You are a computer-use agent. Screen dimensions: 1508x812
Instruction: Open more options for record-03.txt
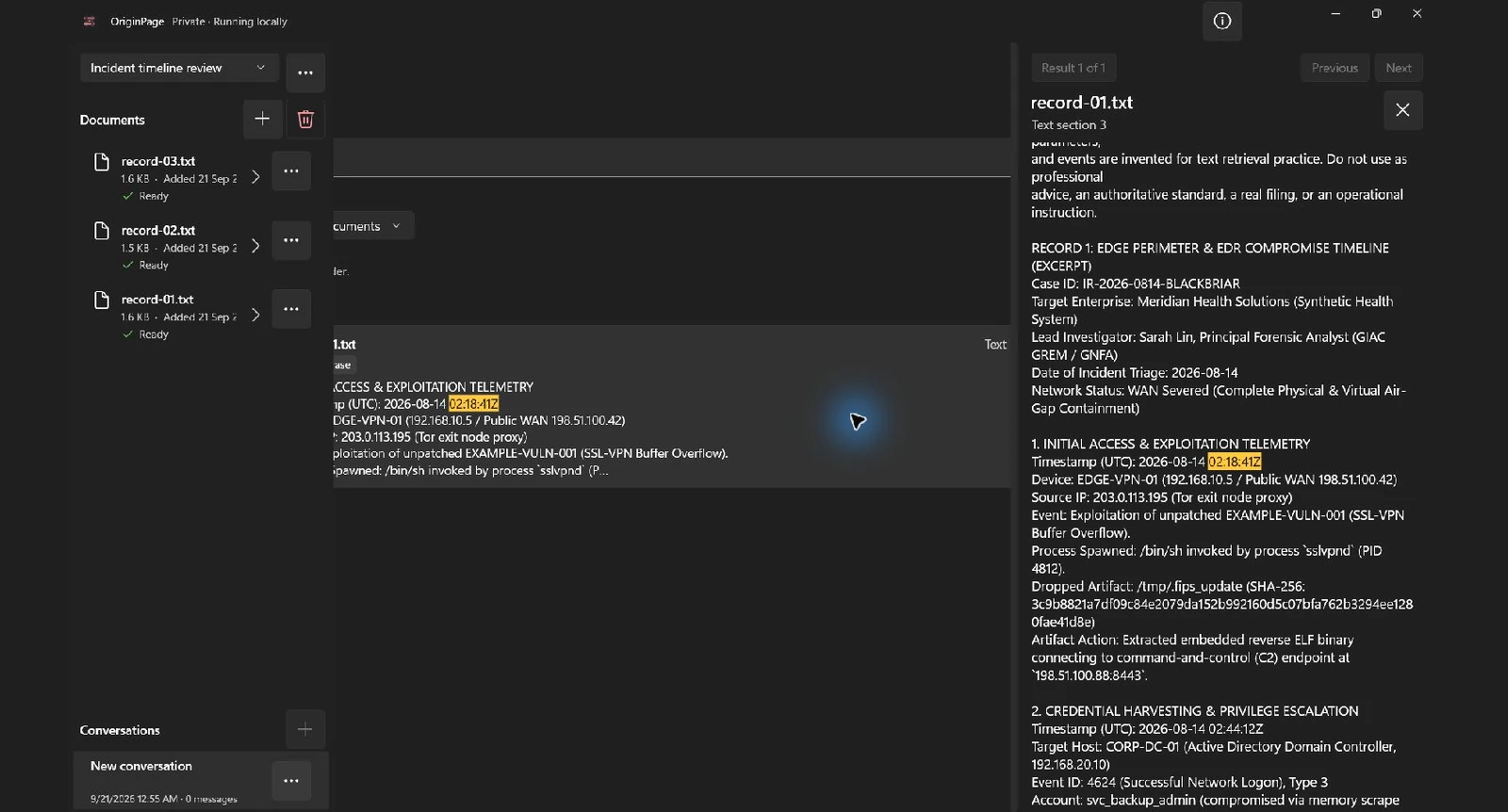(x=291, y=171)
